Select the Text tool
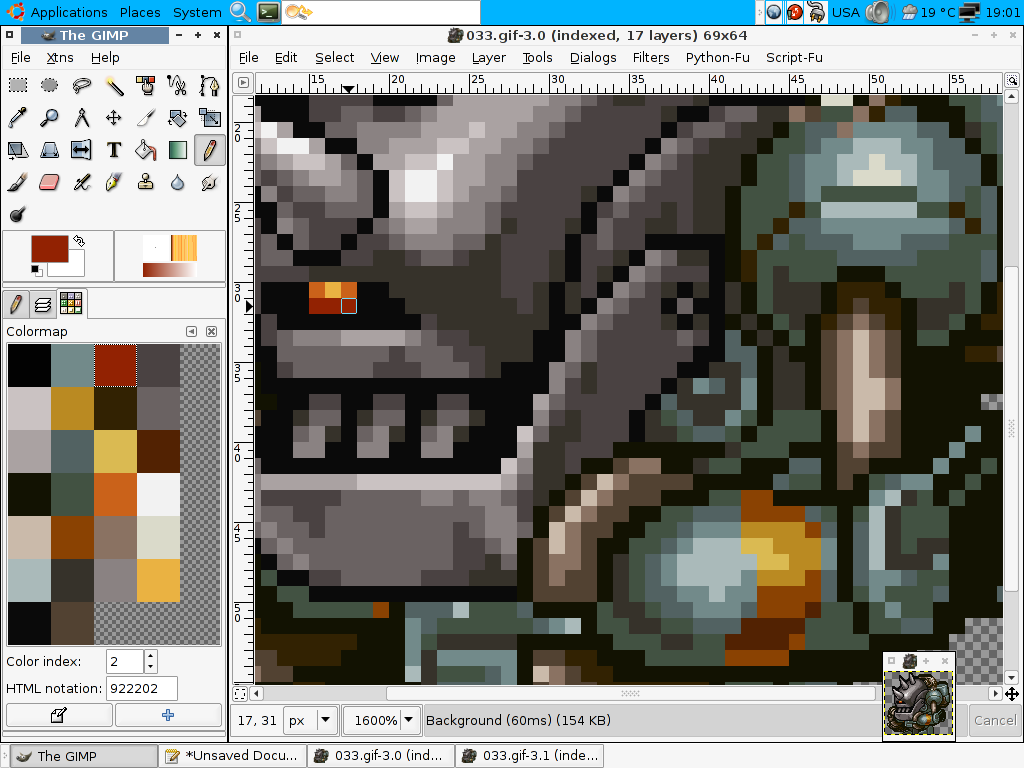Viewport: 1024px width, 768px height. coord(113,150)
